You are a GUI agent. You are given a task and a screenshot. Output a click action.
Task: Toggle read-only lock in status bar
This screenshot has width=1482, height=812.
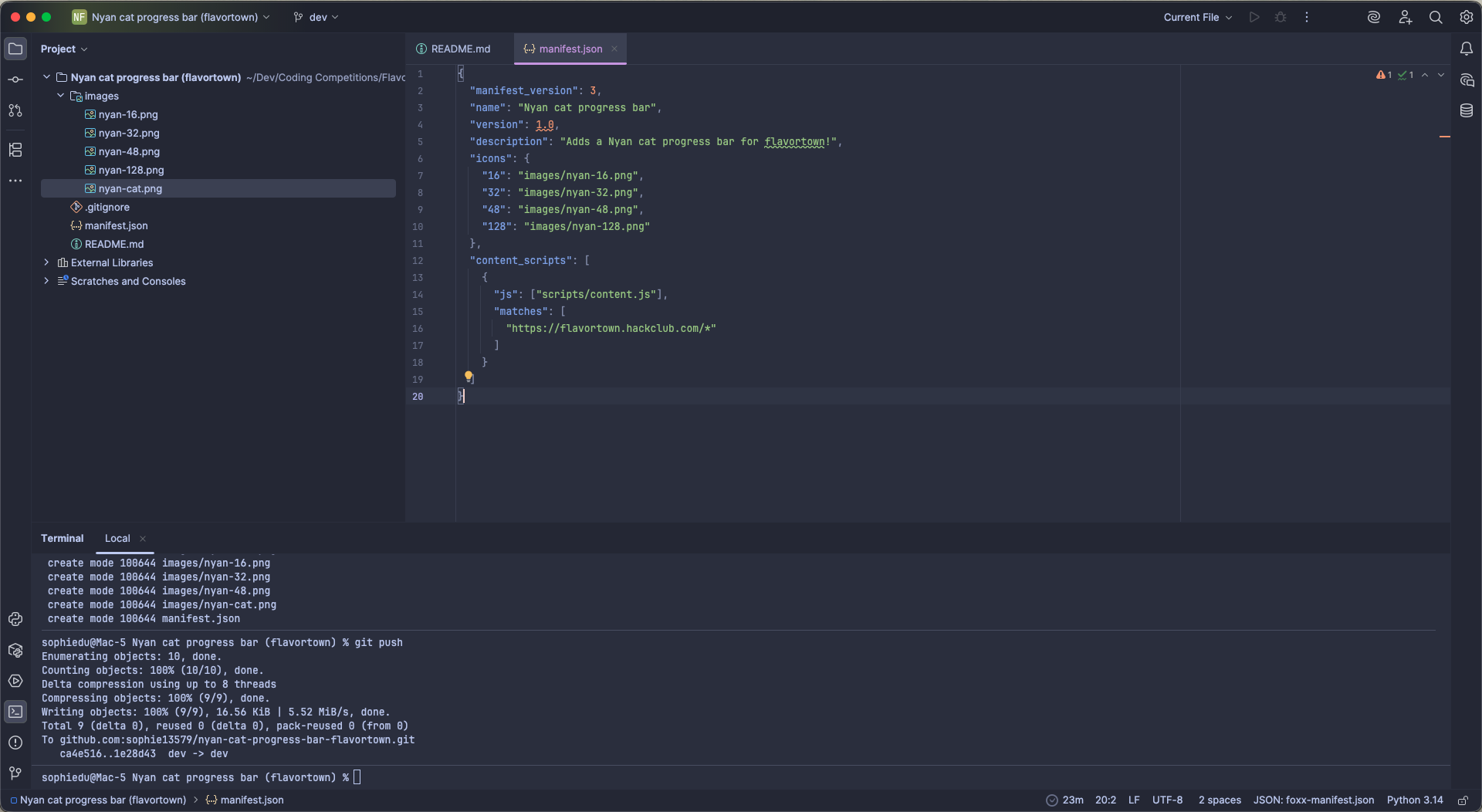click(x=1463, y=800)
